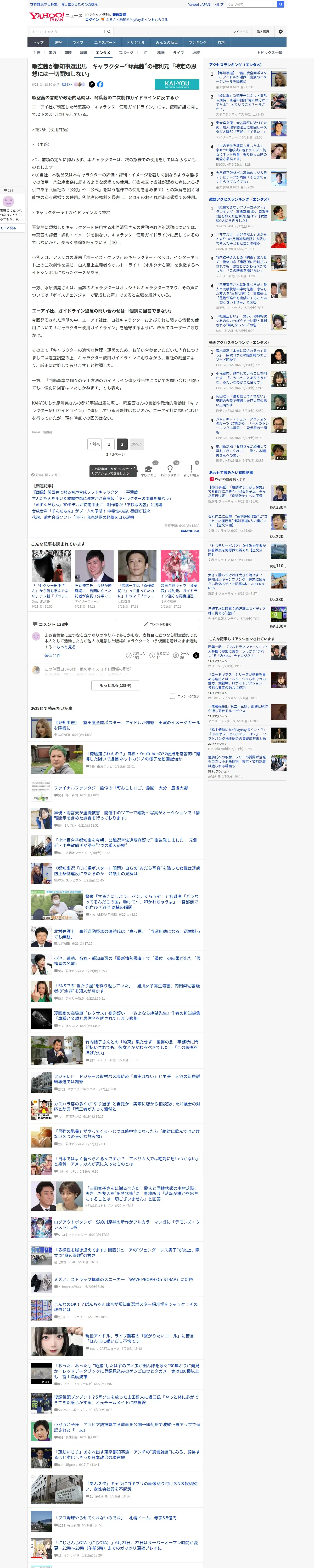Open the 返信 11件 replies
The width and height of the screenshot is (314, 1568).
tap(52, 656)
